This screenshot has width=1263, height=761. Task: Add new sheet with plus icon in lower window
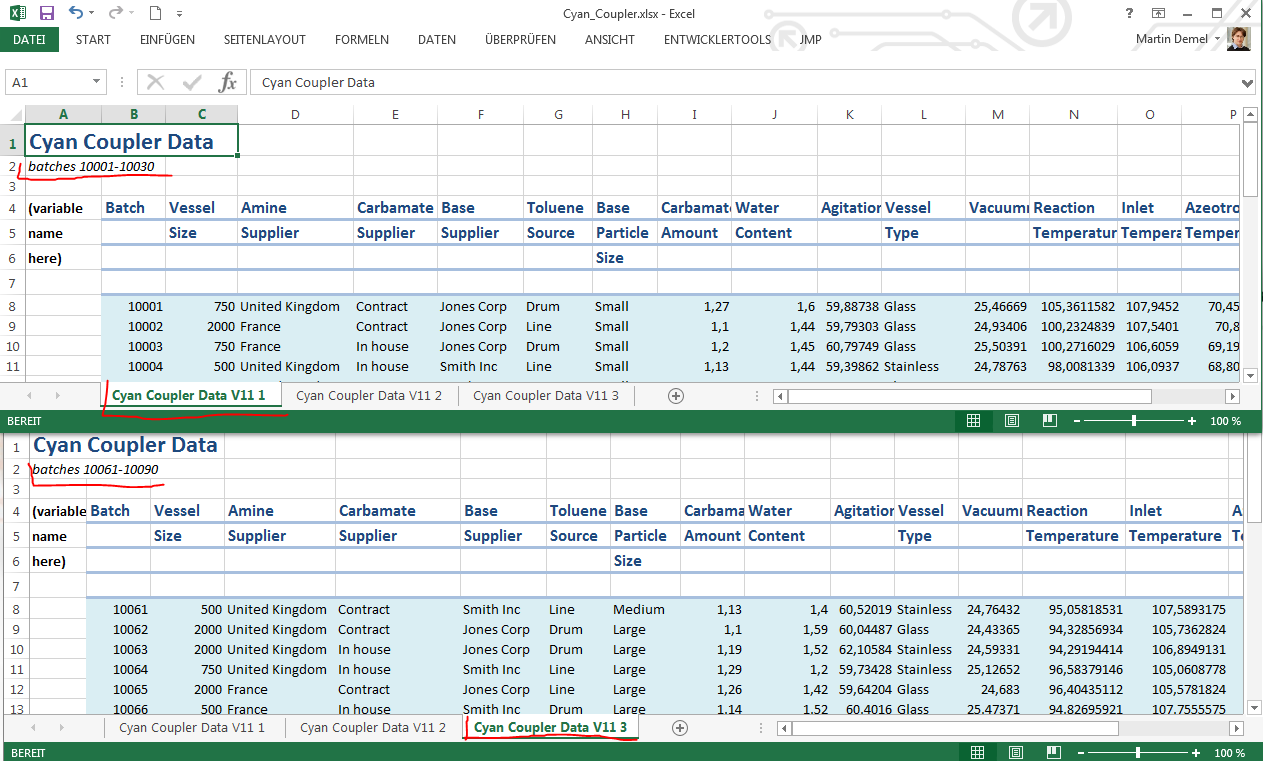click(x=680, y=728)
